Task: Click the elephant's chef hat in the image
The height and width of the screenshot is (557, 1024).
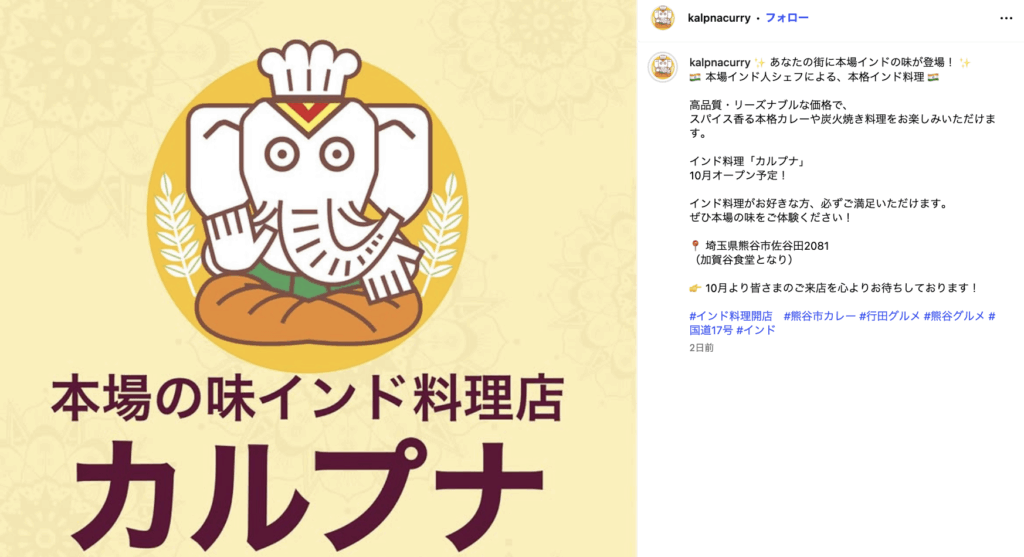Action: point(309,69)
